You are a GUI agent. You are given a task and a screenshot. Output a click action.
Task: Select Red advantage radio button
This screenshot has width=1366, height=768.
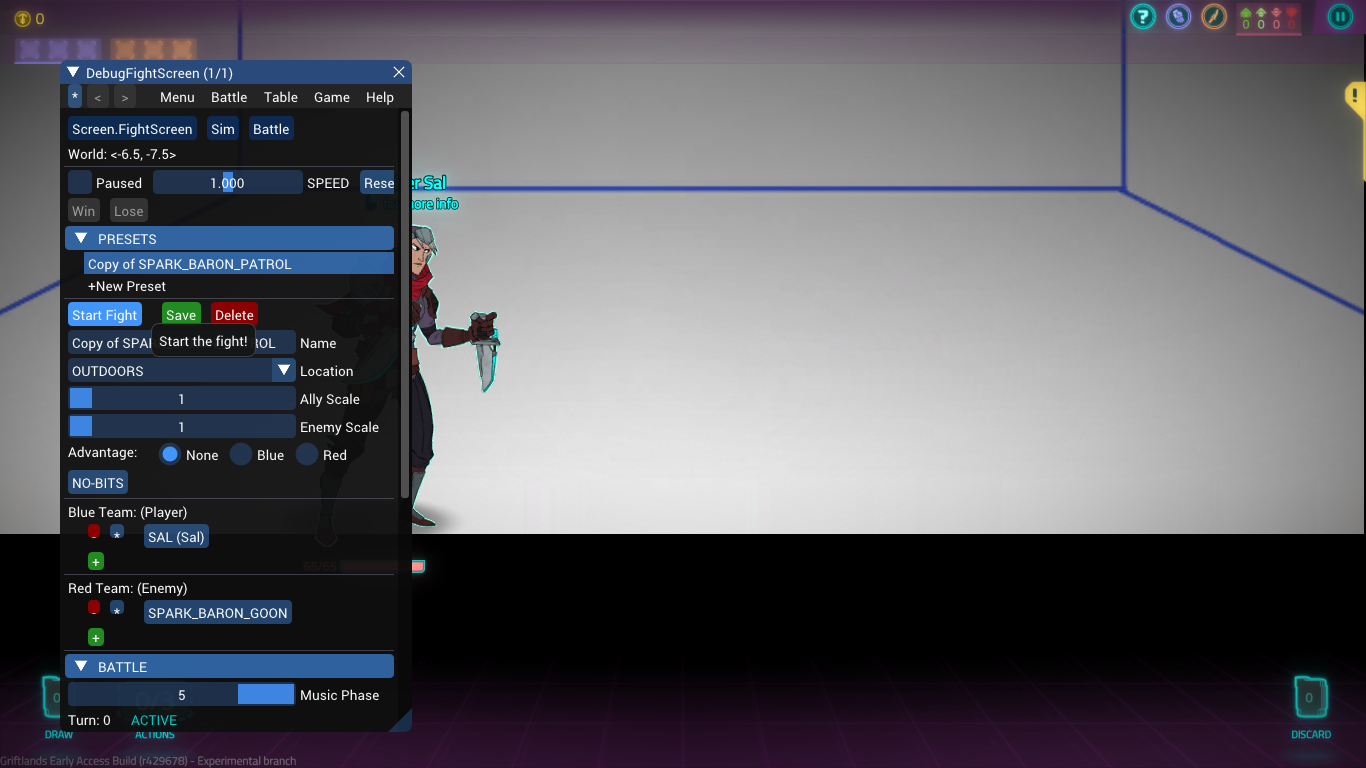click(x=307, y=455)
